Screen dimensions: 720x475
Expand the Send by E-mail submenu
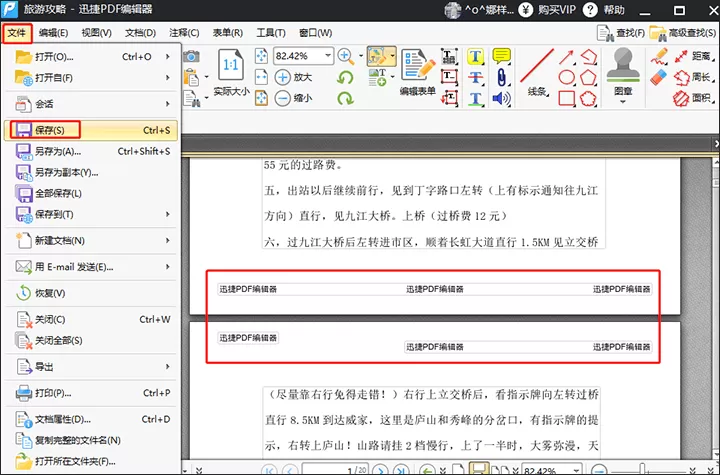[x=168, y=267]
